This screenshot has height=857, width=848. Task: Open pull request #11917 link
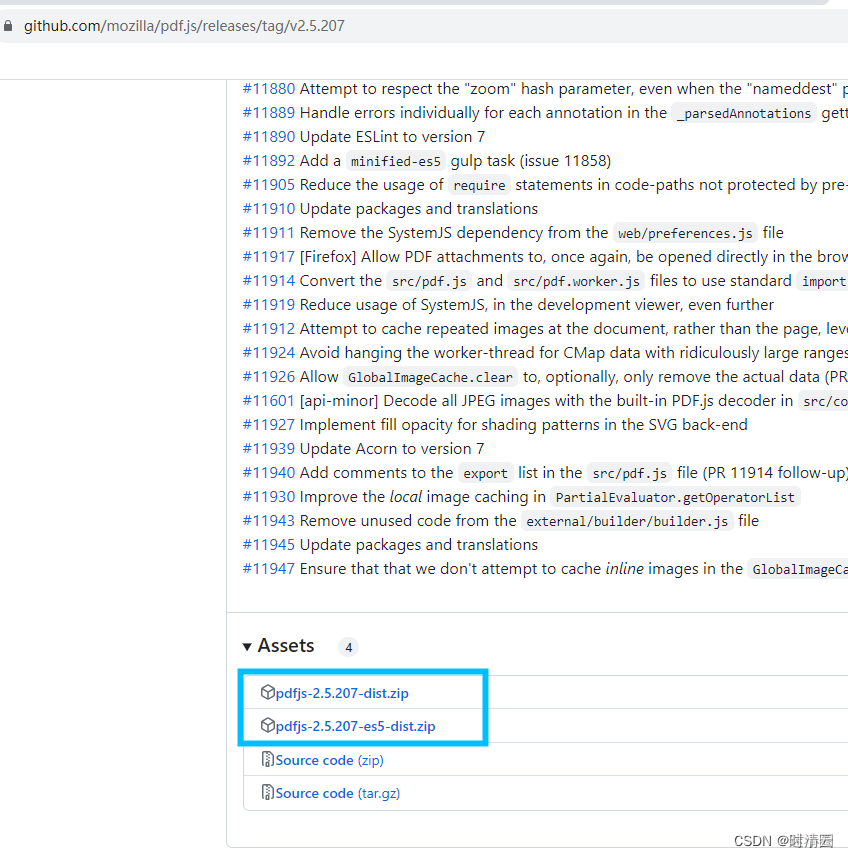tap(269, 256)
